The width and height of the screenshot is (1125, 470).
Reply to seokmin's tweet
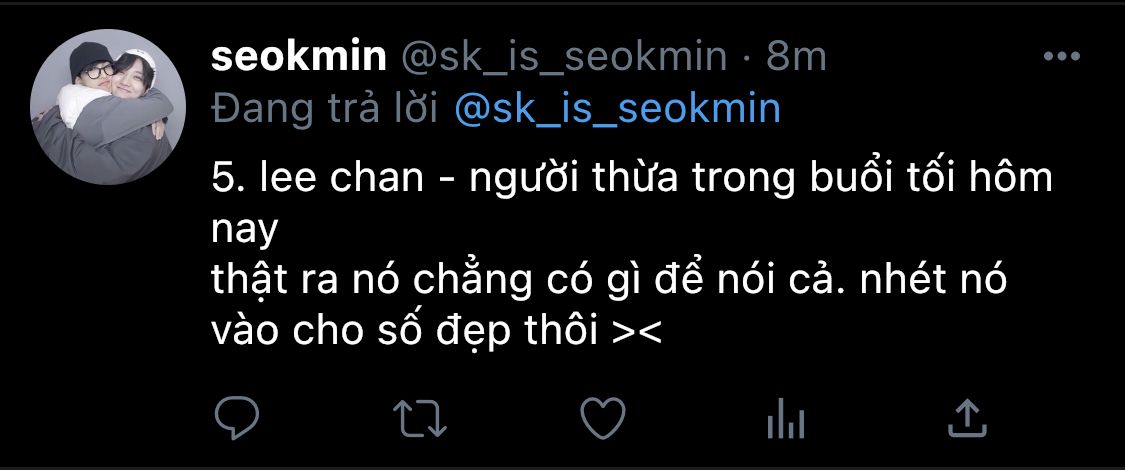click(x=237, y=419)
